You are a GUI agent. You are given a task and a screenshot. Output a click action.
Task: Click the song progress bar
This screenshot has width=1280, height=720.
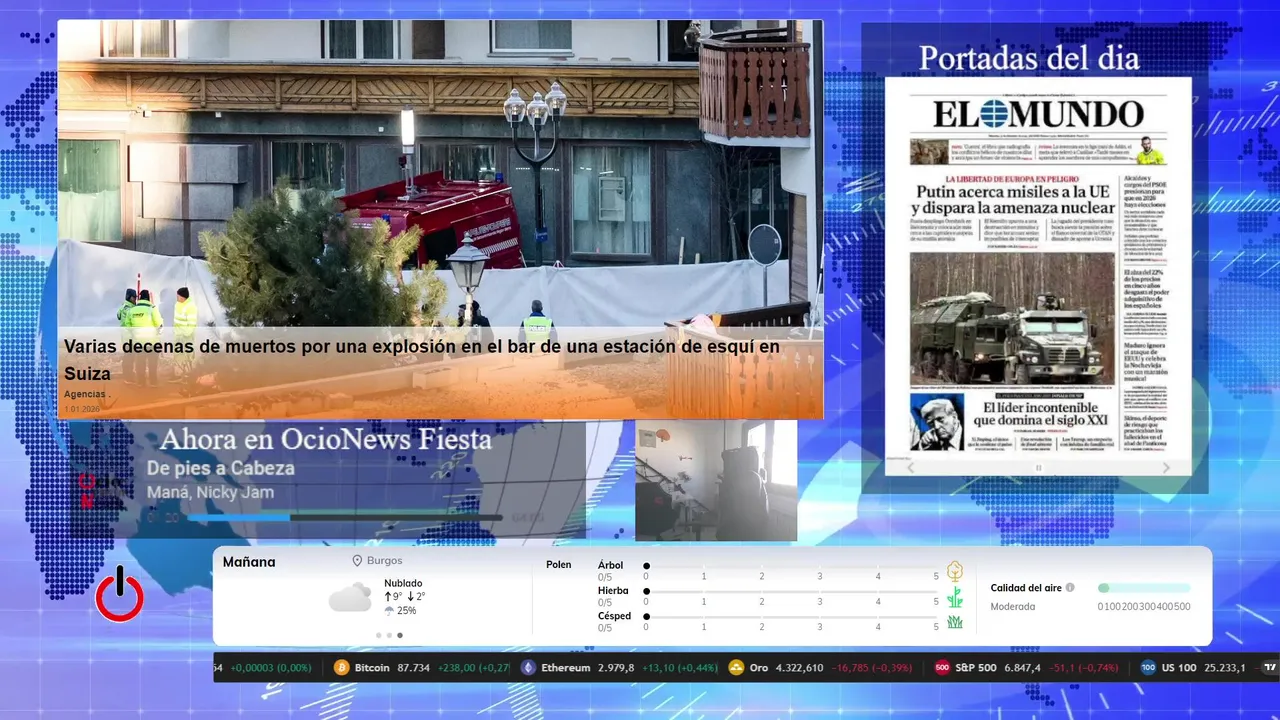coord(345,518)
